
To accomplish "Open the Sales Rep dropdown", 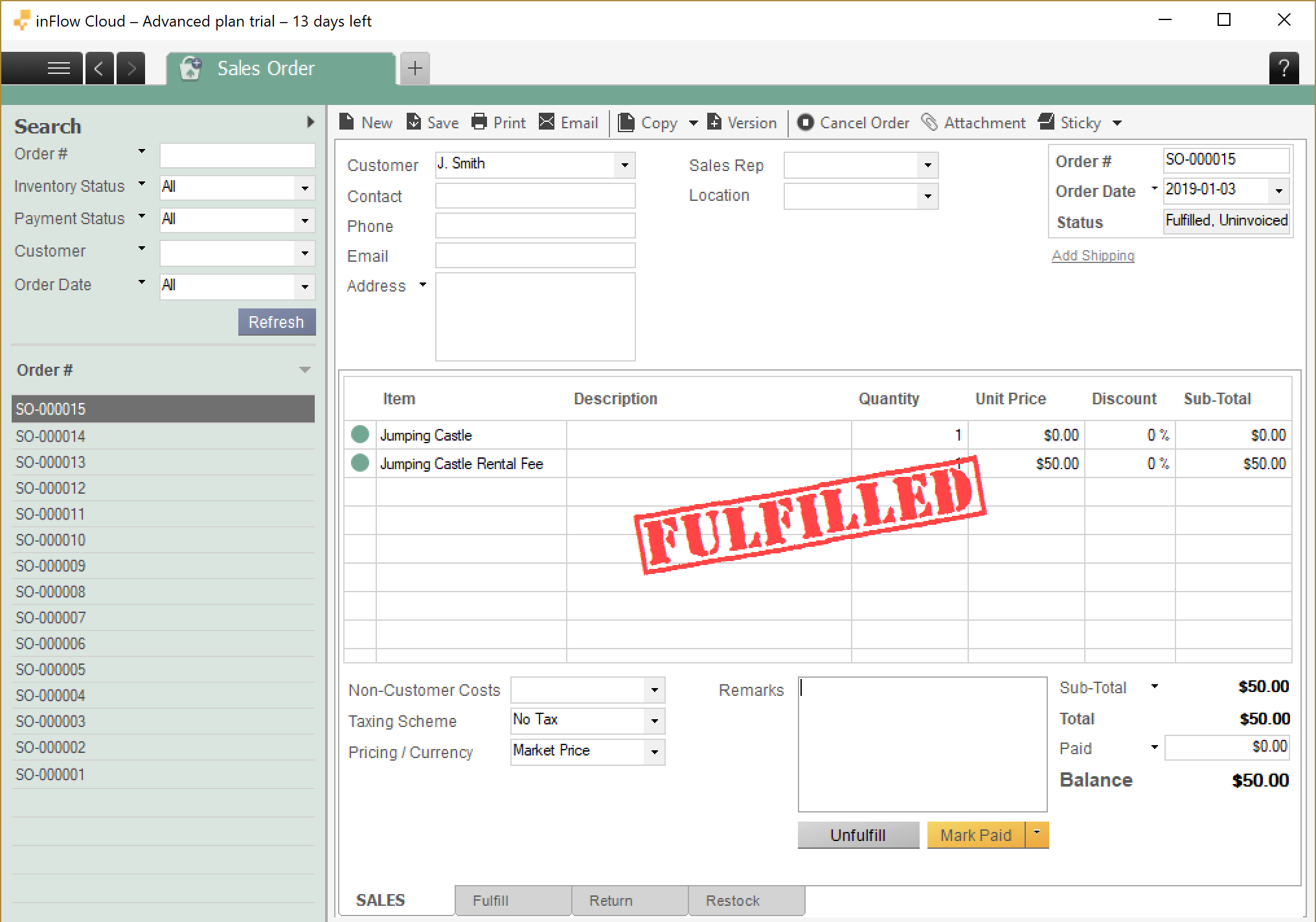I will click(x=927, y=165).
